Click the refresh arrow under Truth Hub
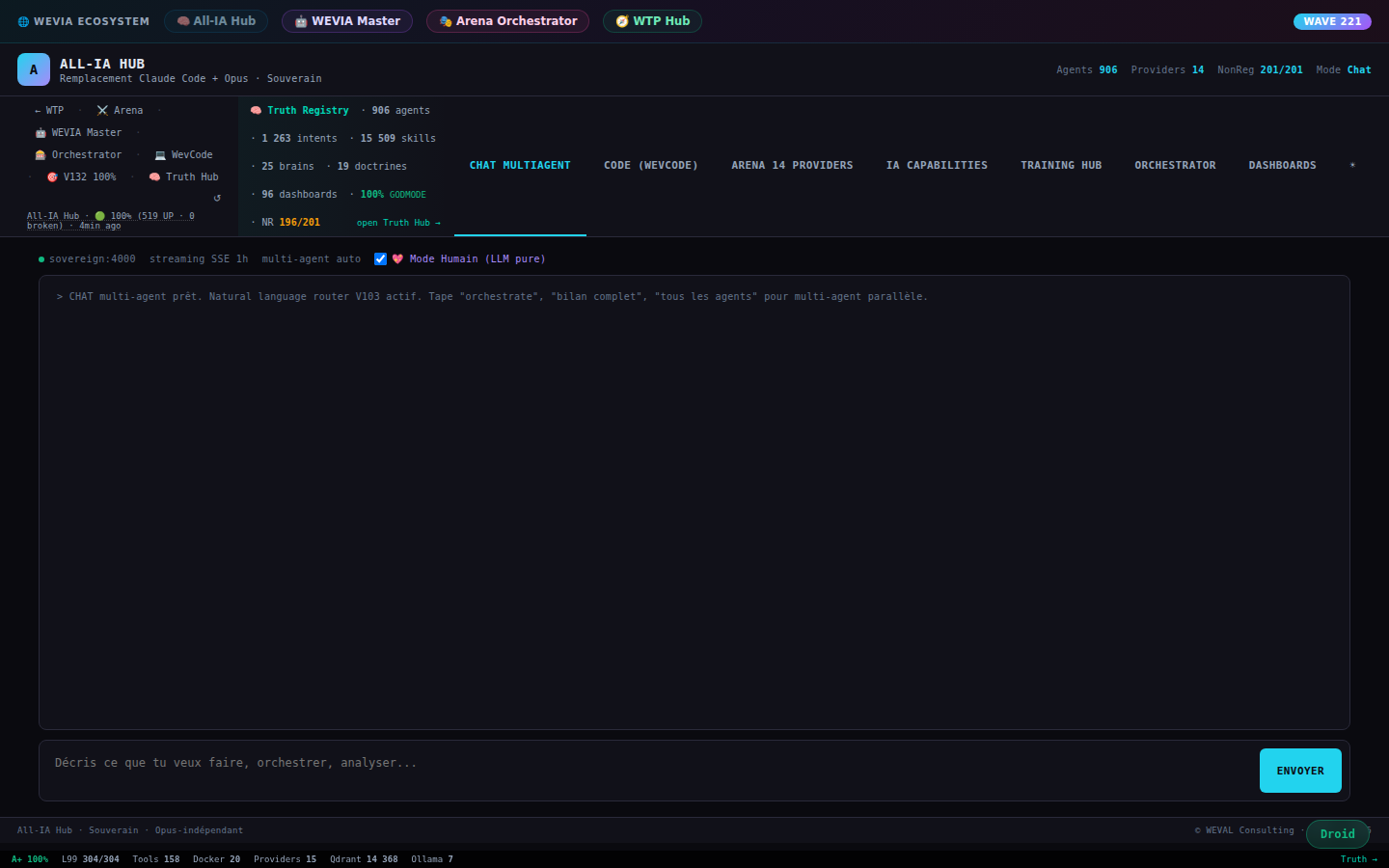1389x868 pixels. pos(217,198)
